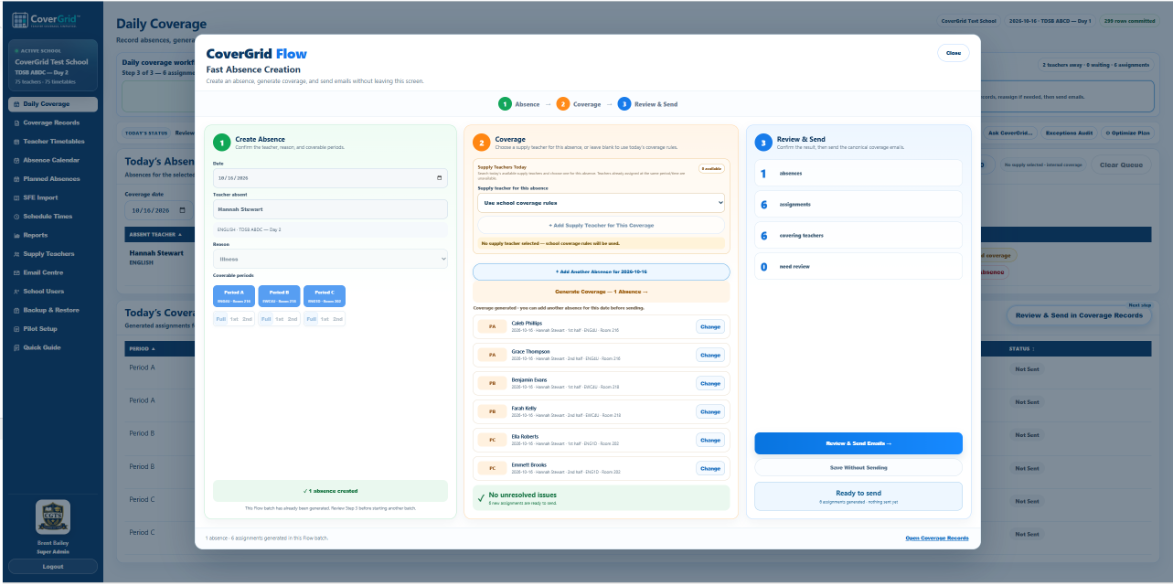Click the school crest avatar image

tap(52, 517)
